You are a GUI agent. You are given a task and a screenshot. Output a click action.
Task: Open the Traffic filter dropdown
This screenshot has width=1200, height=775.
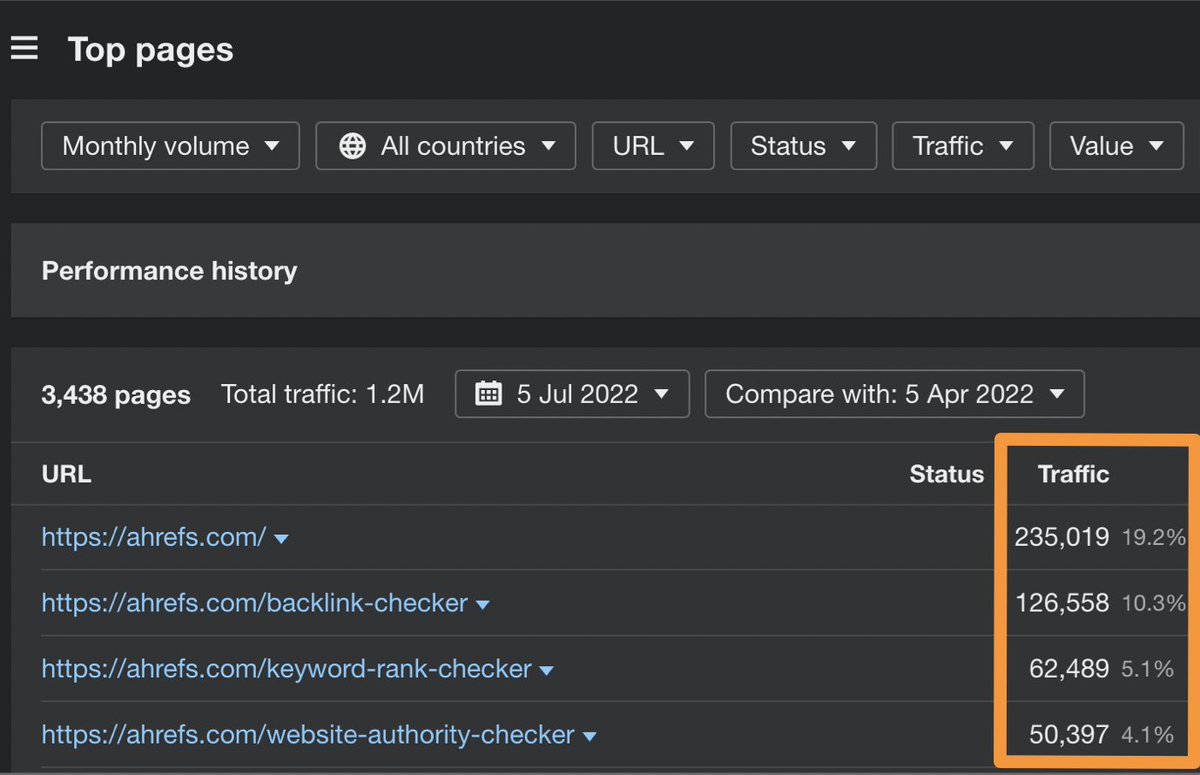963,146
